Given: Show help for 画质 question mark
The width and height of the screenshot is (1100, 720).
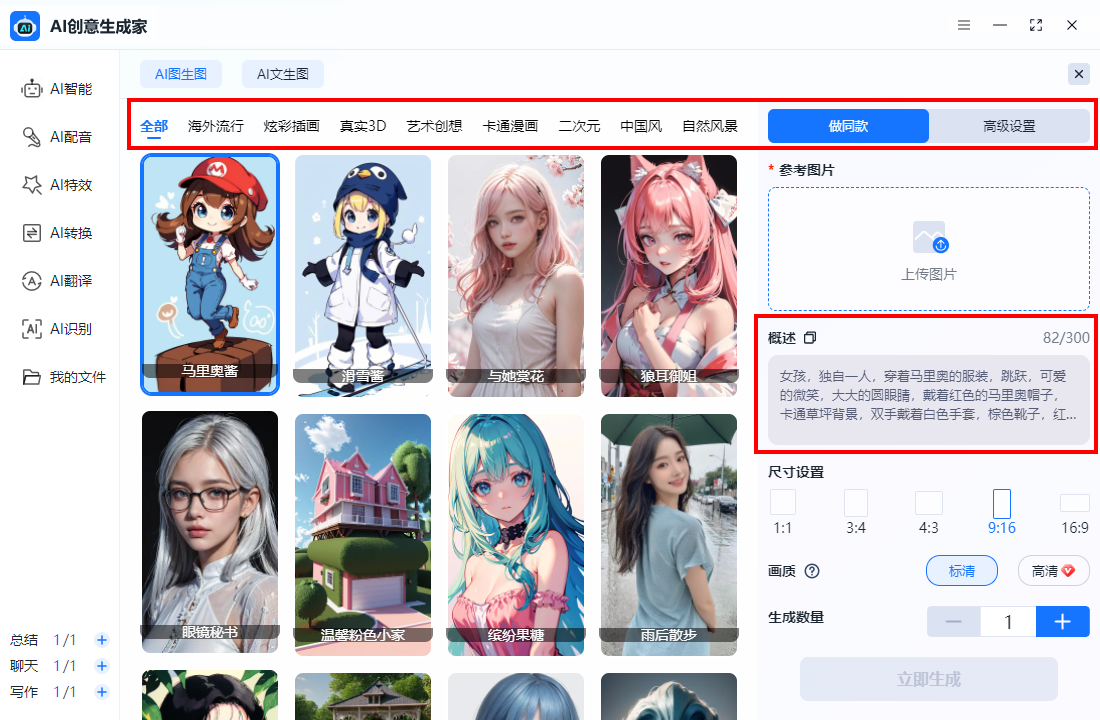Looking at the screenshot, I should tap(812, 571).
